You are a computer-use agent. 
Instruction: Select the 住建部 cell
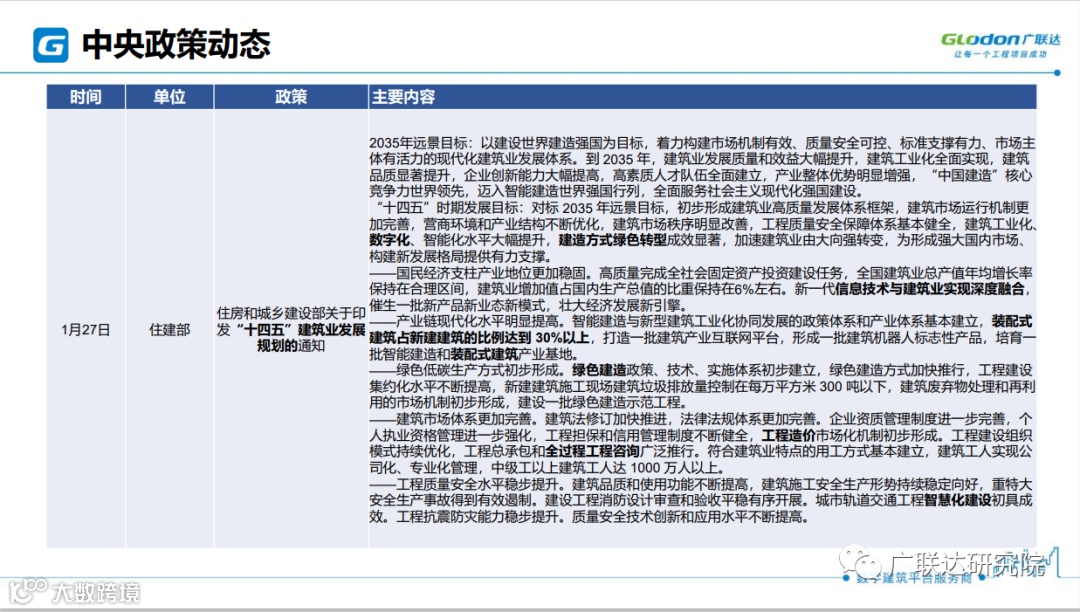pyautogui.click(x=169, y=330)
